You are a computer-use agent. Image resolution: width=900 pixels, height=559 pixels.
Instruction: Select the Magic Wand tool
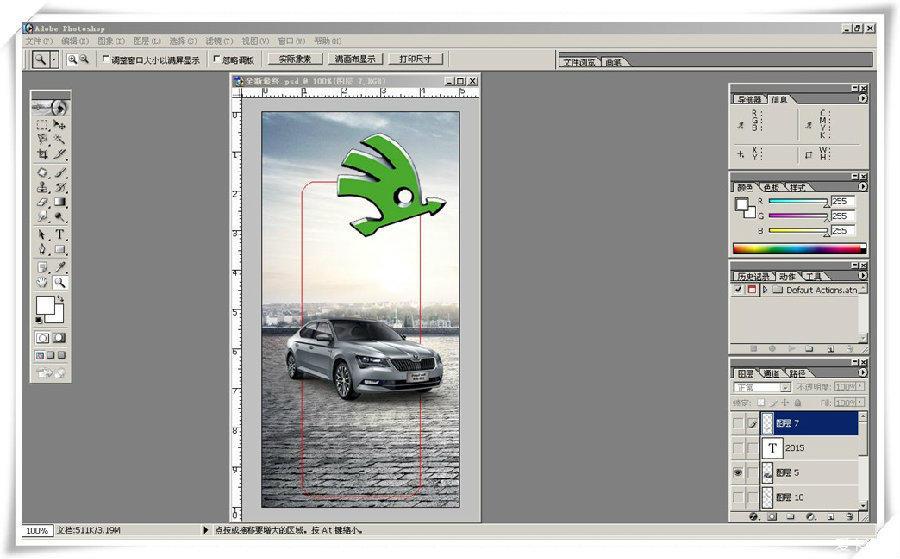[59, 139]
